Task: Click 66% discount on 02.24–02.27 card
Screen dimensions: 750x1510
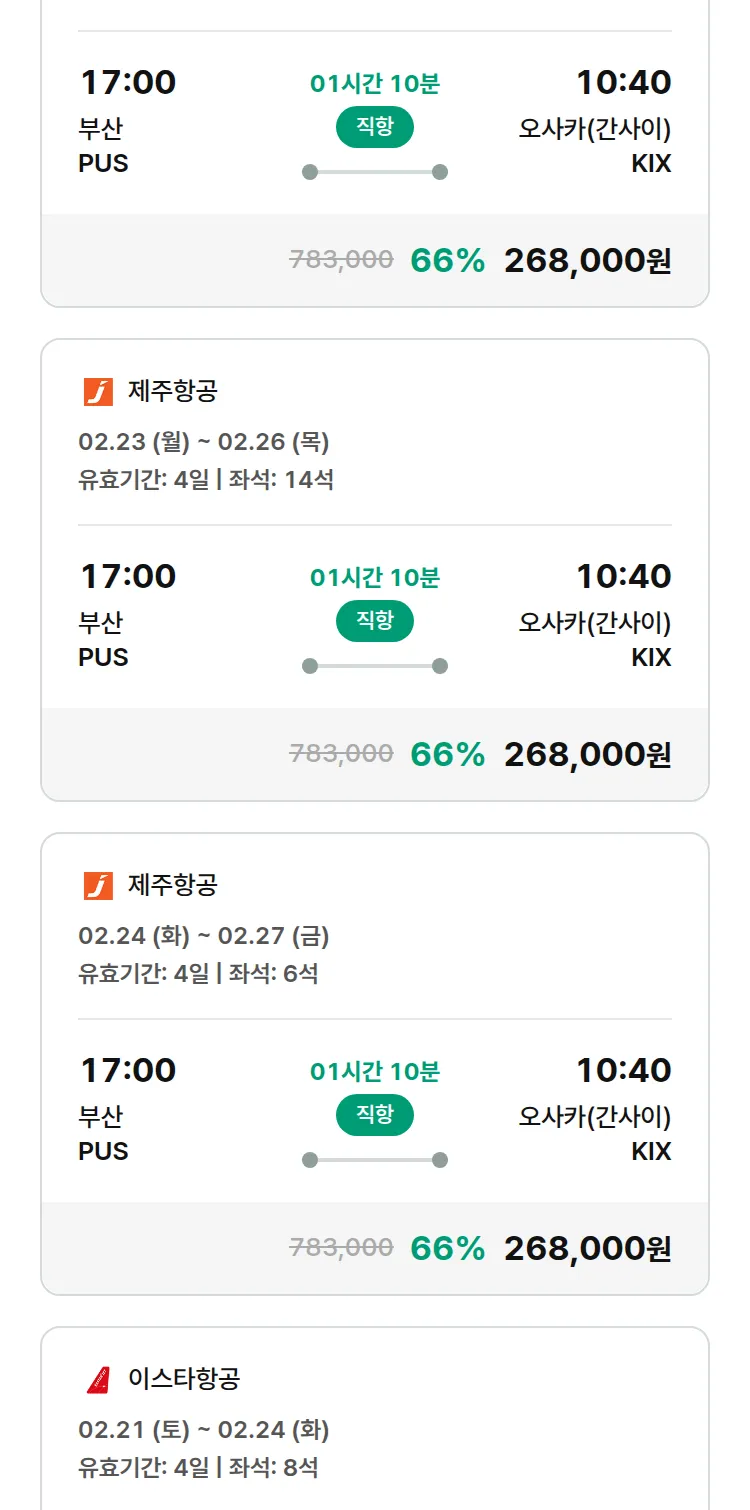Action: coord(447,1249)
